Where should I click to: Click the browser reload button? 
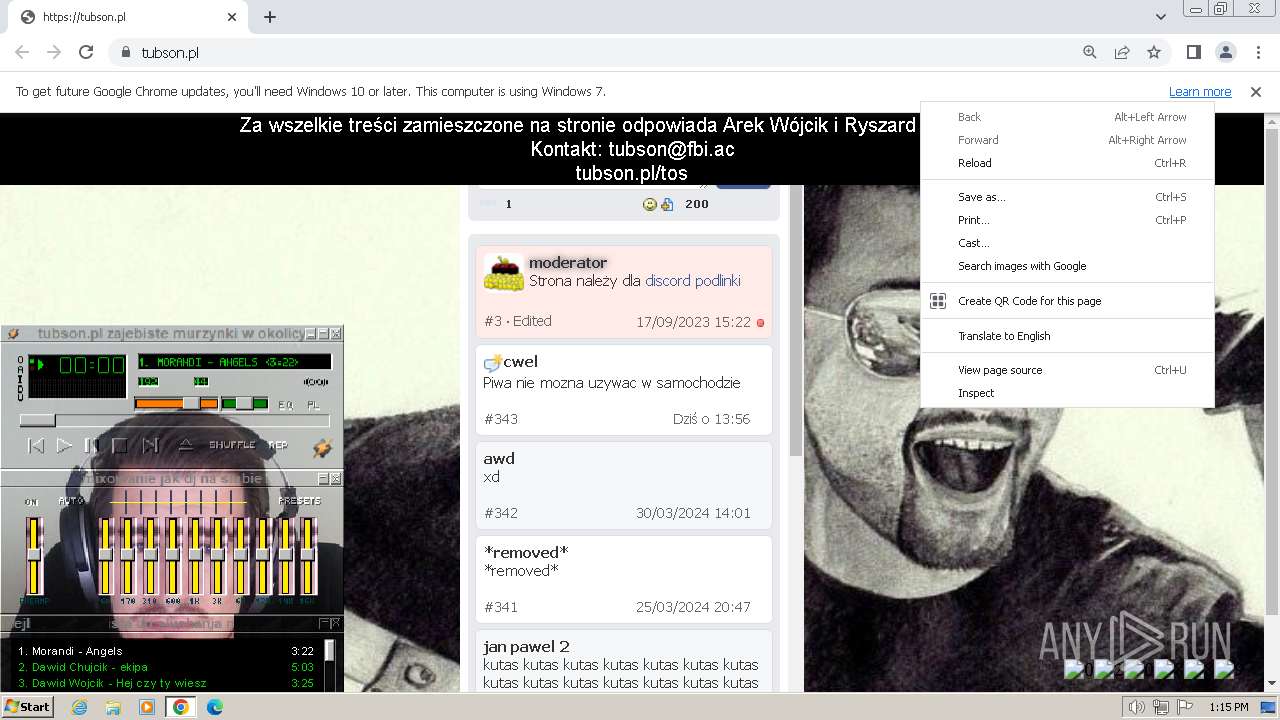86,52
